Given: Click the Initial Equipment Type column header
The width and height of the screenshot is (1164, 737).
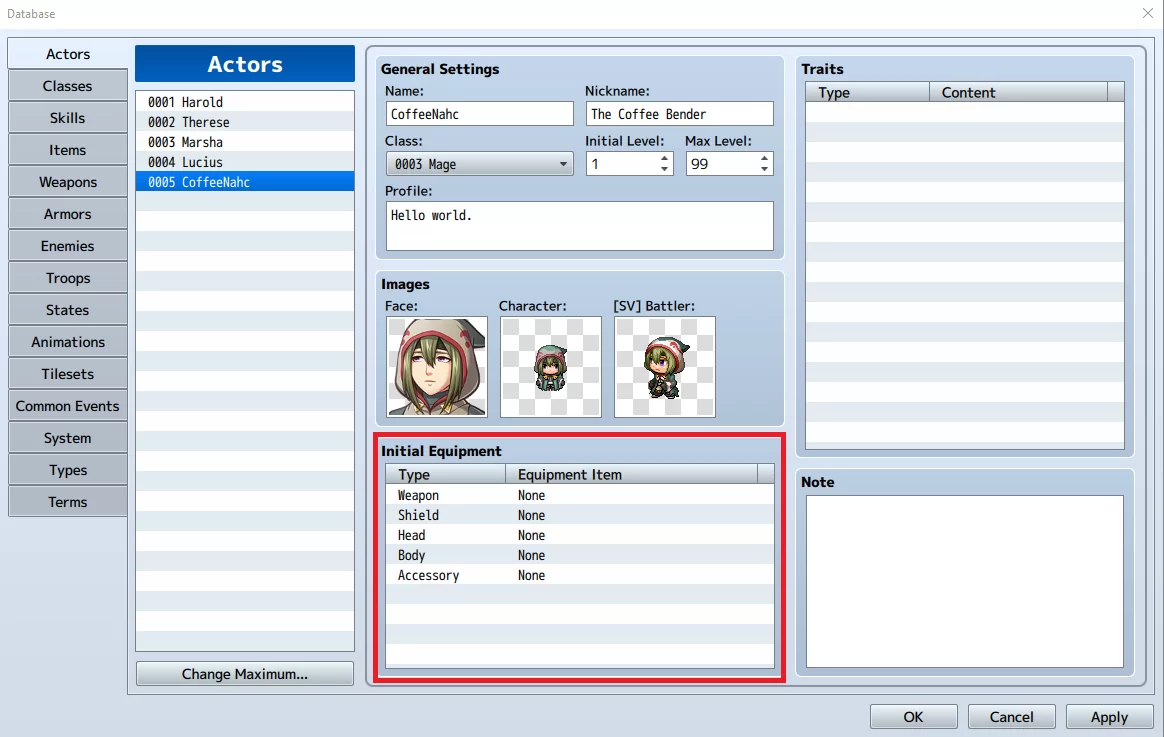Looking at the screenshot, I should tap(445, 474).
